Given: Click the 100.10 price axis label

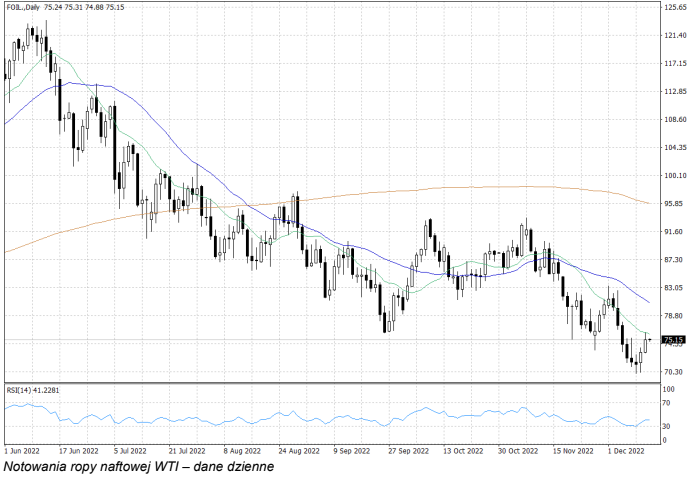Looking at the screenshot, I should (x=674, y=176).
